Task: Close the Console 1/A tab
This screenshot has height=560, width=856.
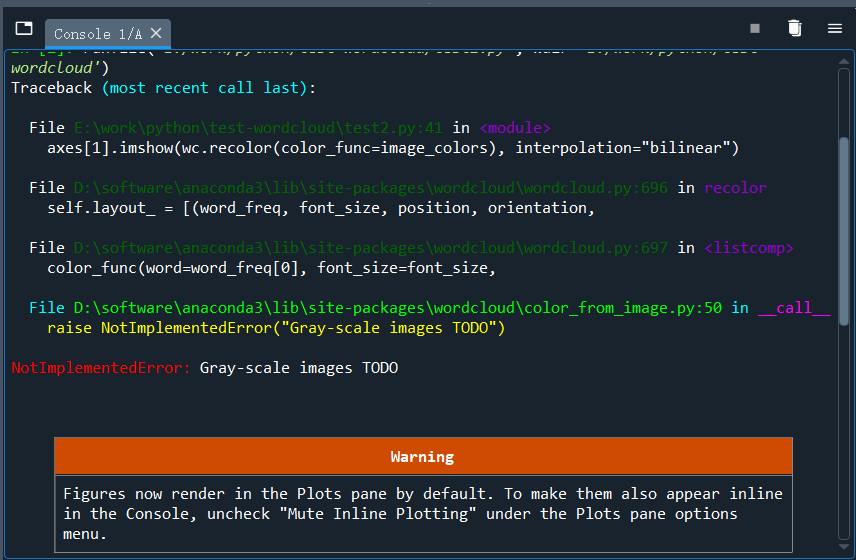Action: pyautogui.click(x=155, y=34)
